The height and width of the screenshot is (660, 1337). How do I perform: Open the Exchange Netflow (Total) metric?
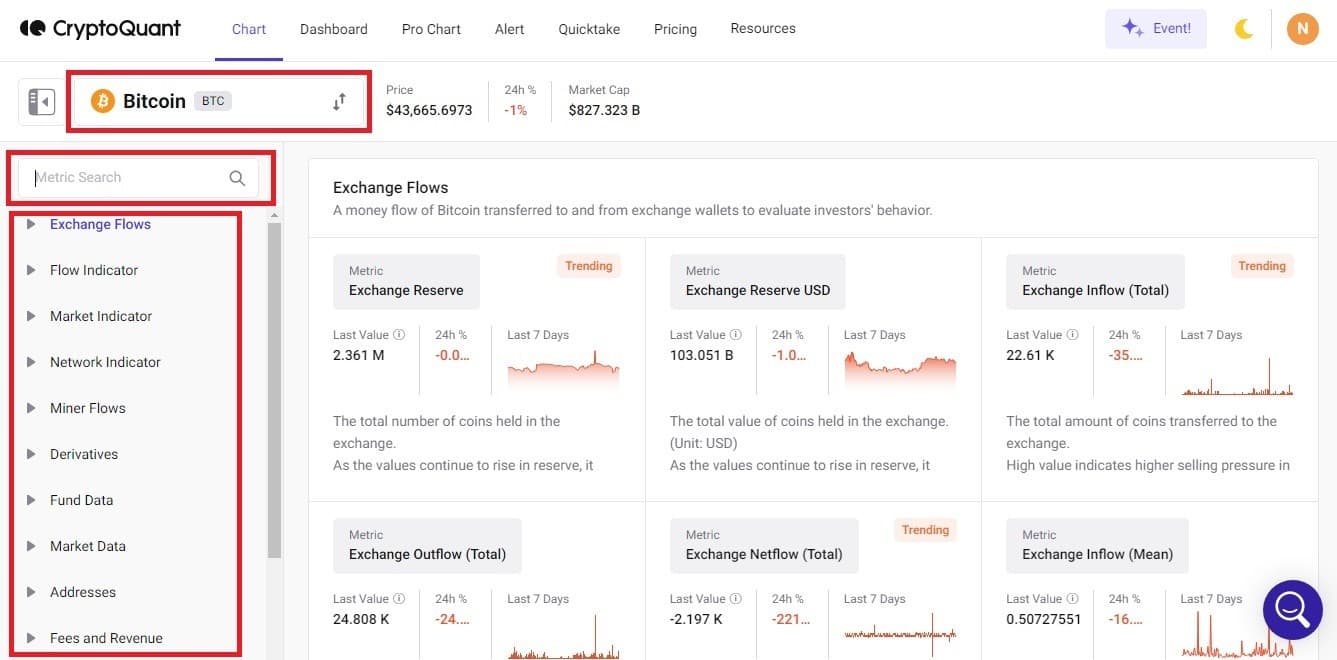(x=764, y=545)
